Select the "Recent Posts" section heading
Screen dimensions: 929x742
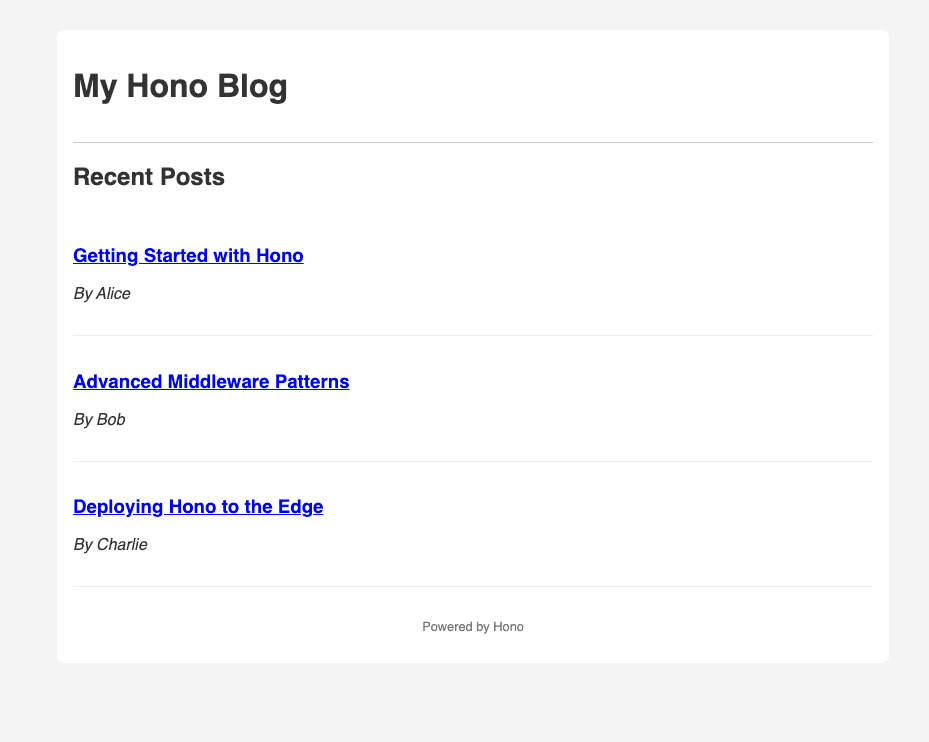tap(149, 177)
